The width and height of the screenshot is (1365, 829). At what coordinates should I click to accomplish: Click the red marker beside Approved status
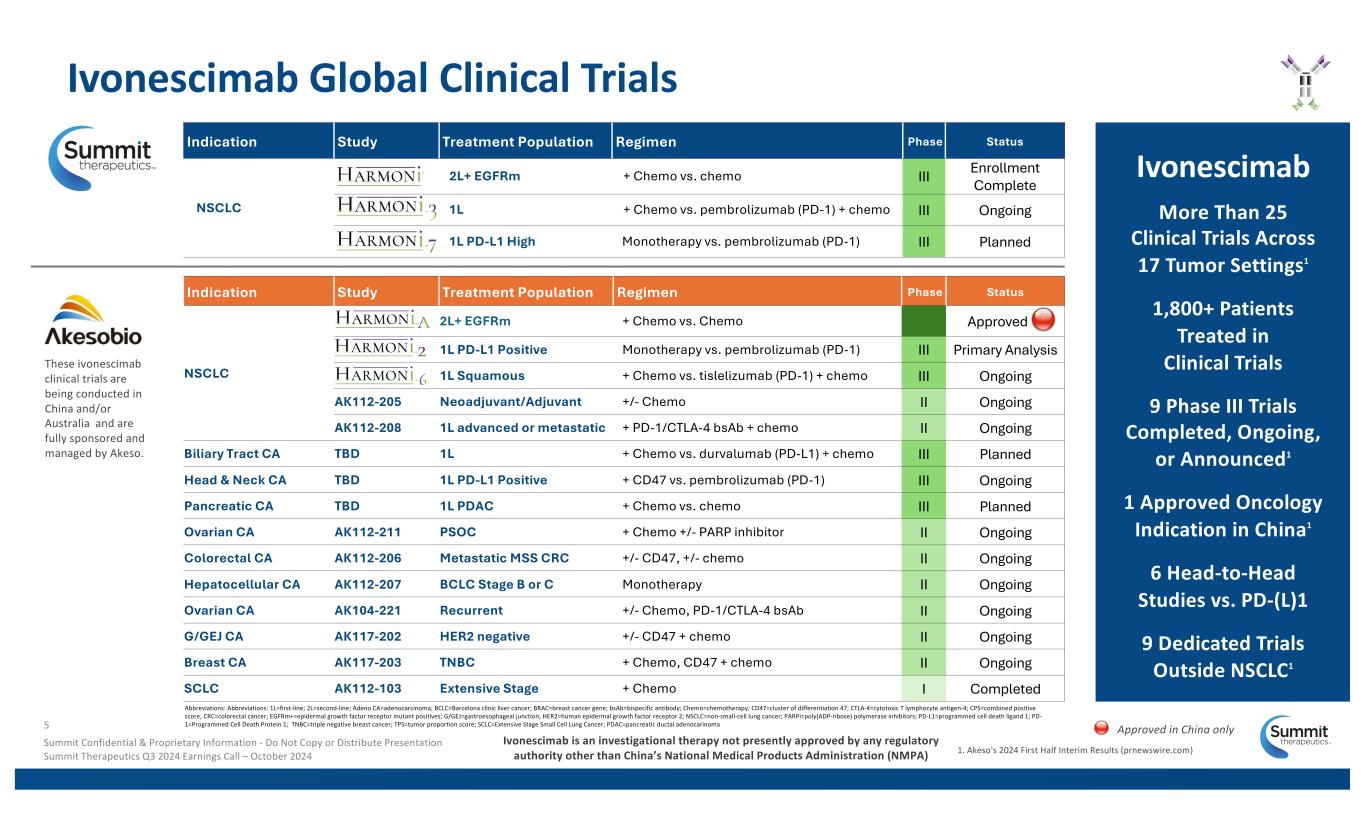[1045, 321]
